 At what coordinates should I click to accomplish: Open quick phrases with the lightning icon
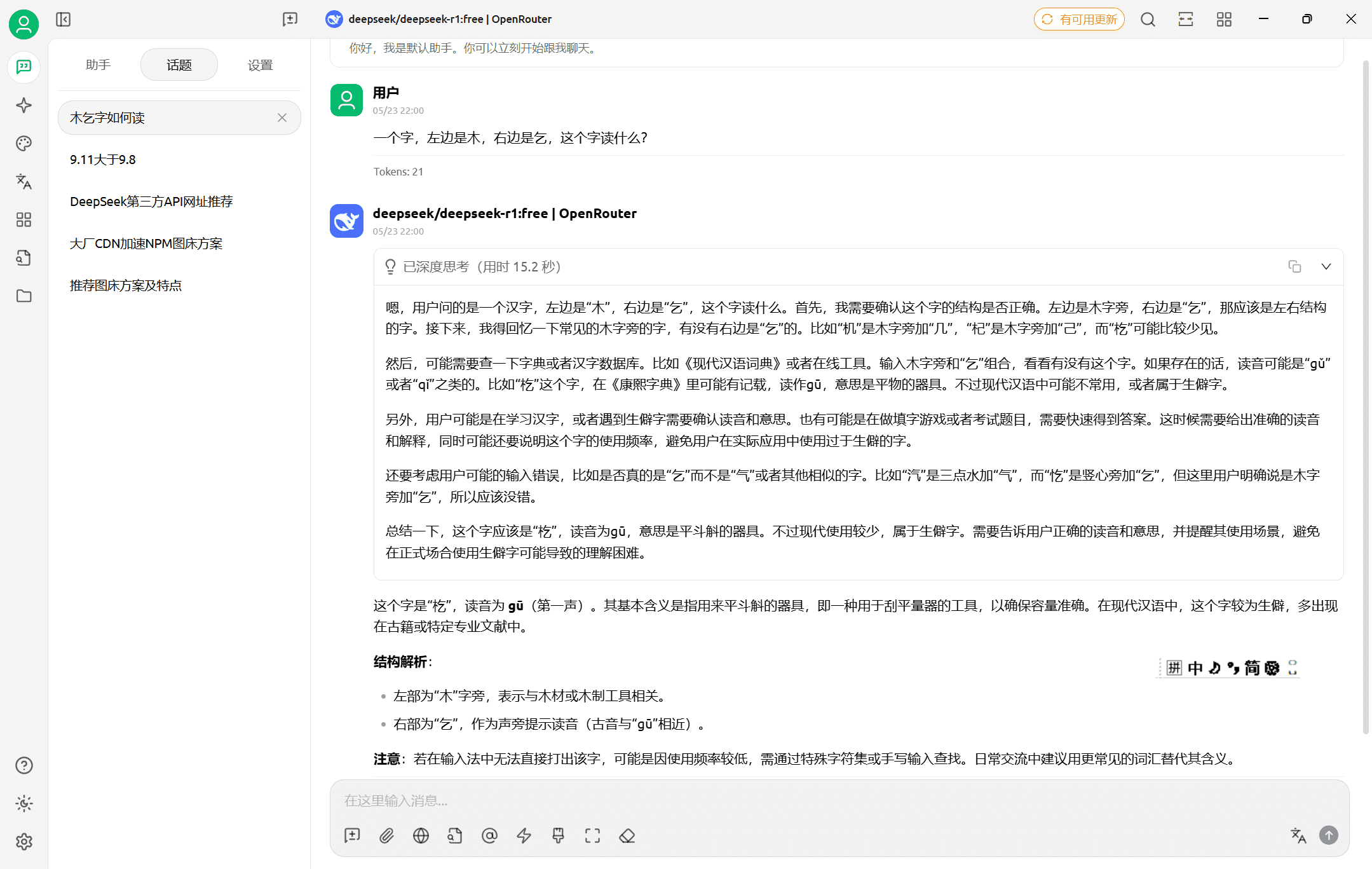coord(524,835)
